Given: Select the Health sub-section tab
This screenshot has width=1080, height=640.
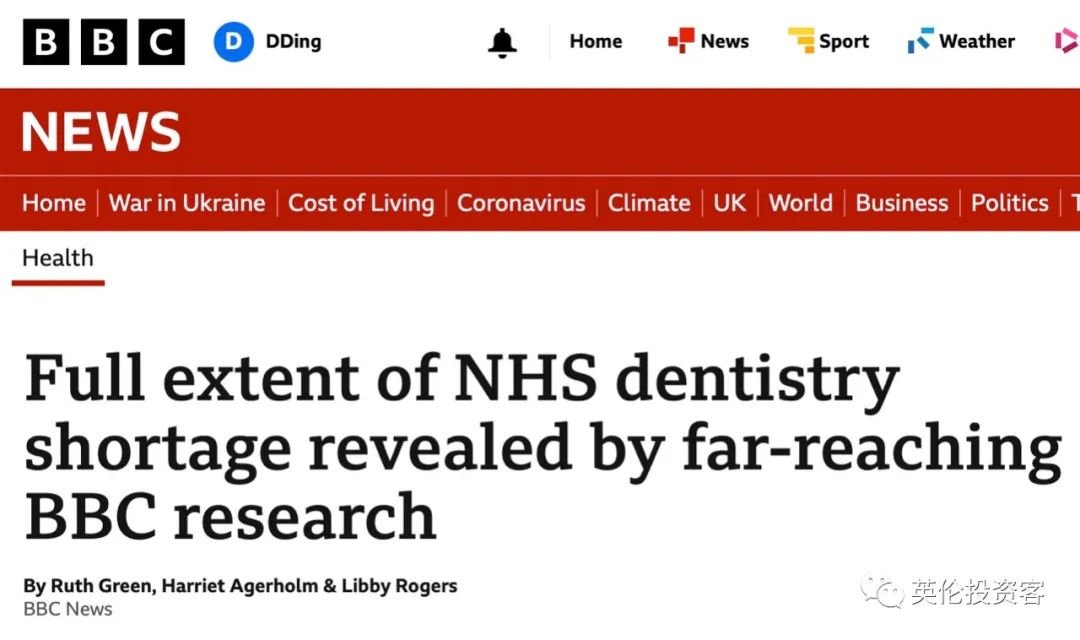Looking at the screenshot, I should [x=58, y=258].
